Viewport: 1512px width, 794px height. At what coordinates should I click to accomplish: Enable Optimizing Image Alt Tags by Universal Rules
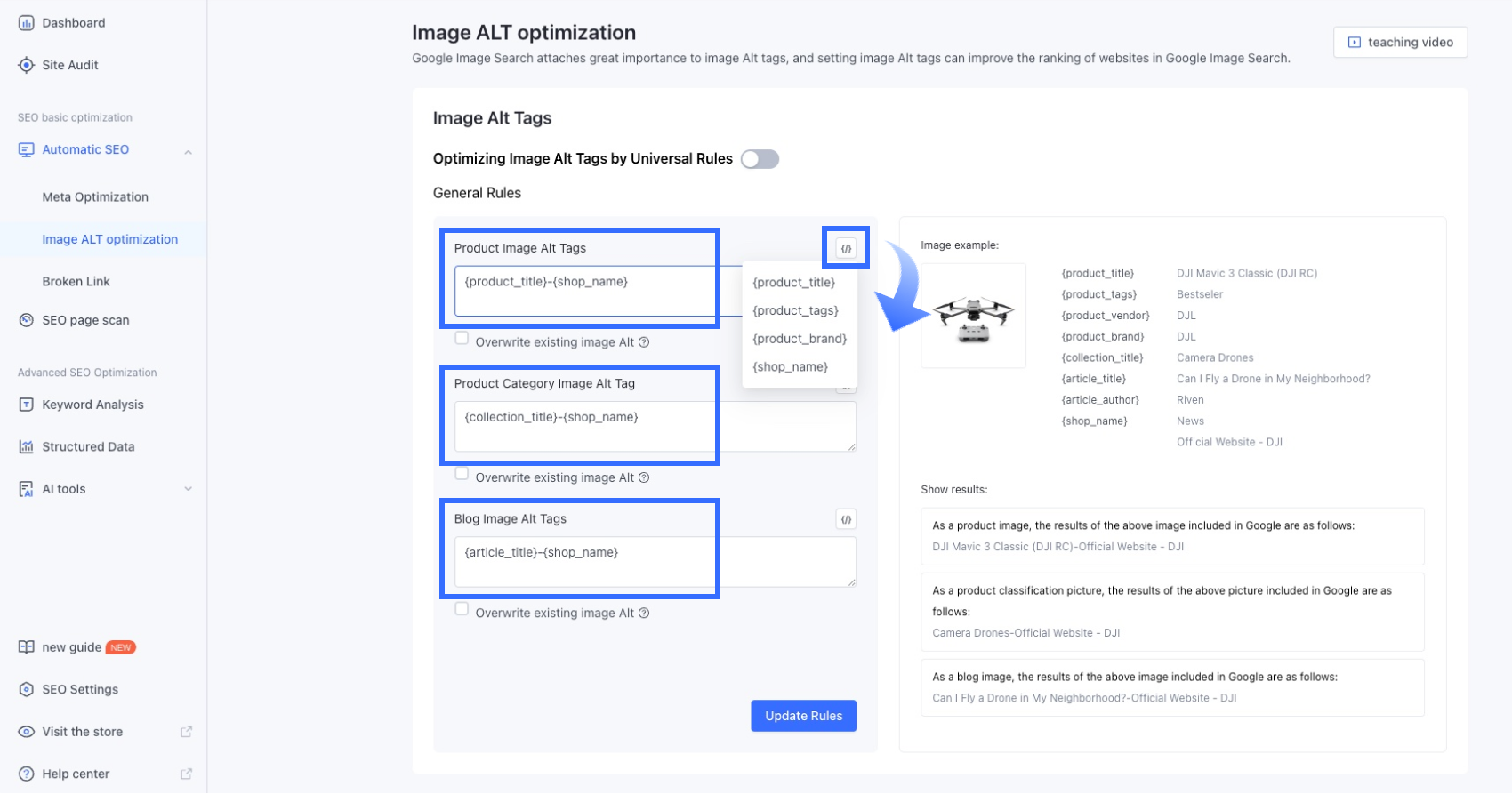(760, 159)
